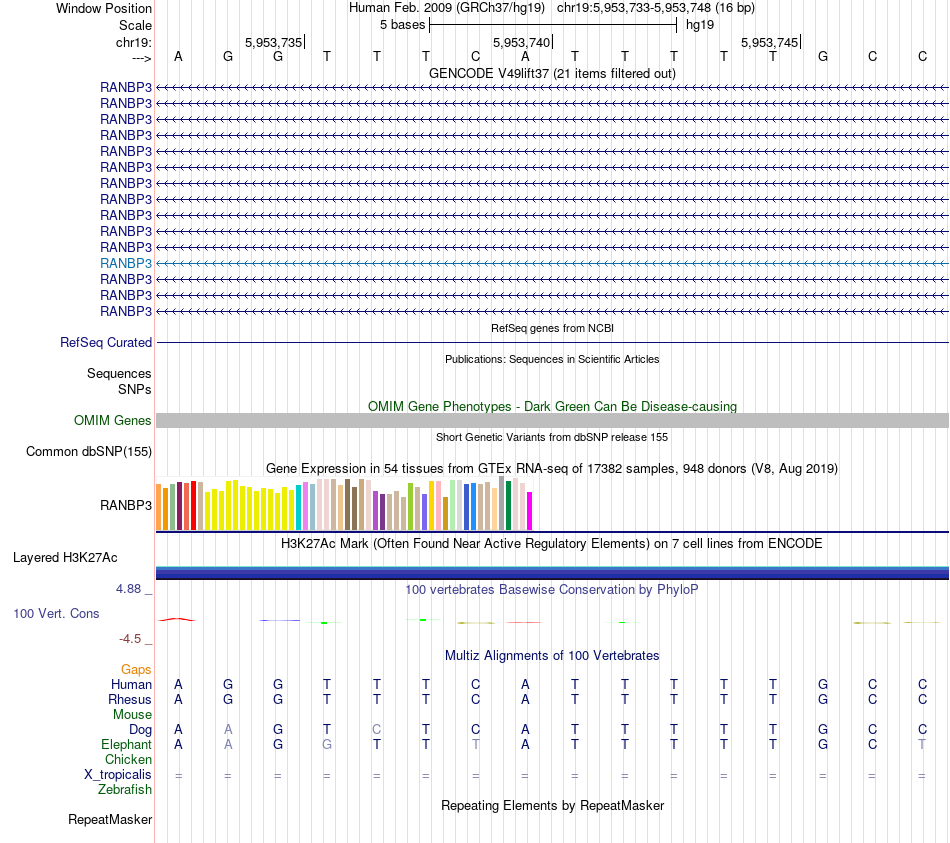Click the Human species label
The height and width of the screenshot is (843, 950).
[131, 684]
